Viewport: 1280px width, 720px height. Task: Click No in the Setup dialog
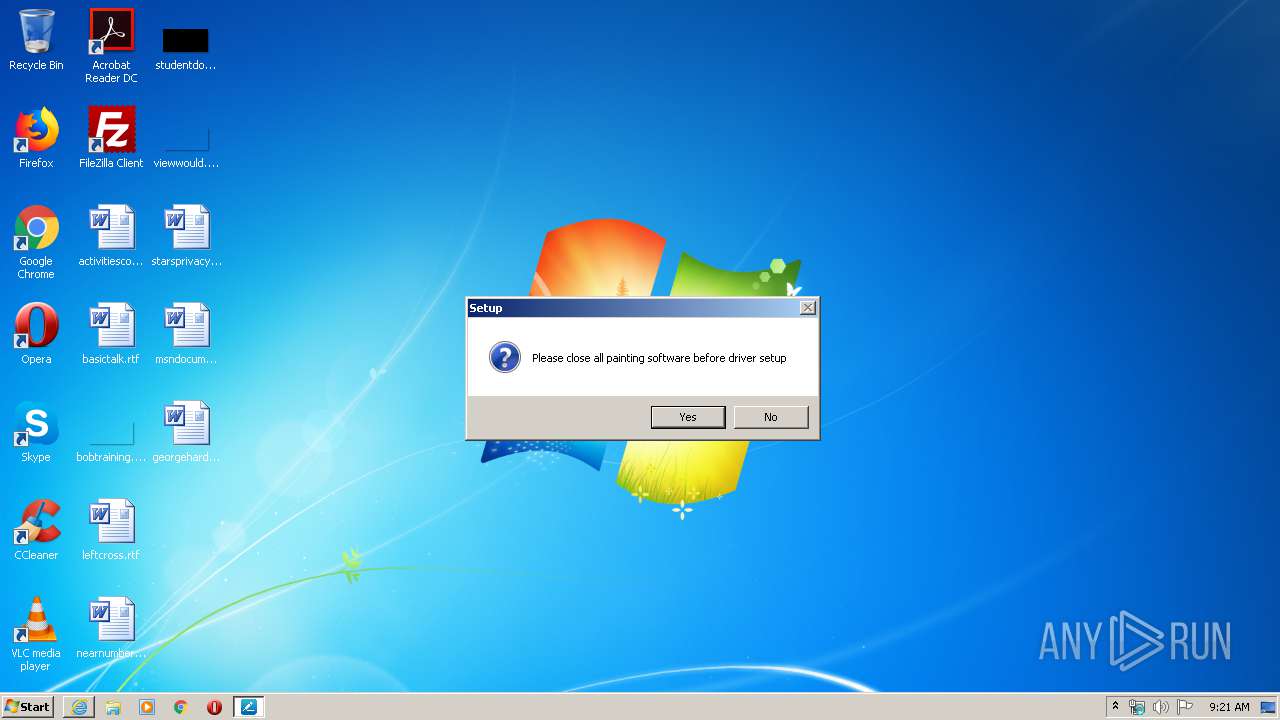(x=771, y=417)
